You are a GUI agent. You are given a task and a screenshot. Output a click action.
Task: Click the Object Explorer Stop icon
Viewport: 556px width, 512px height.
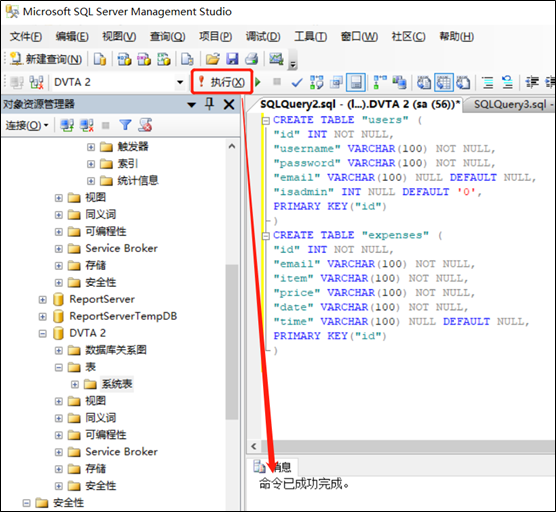[106, 125]
